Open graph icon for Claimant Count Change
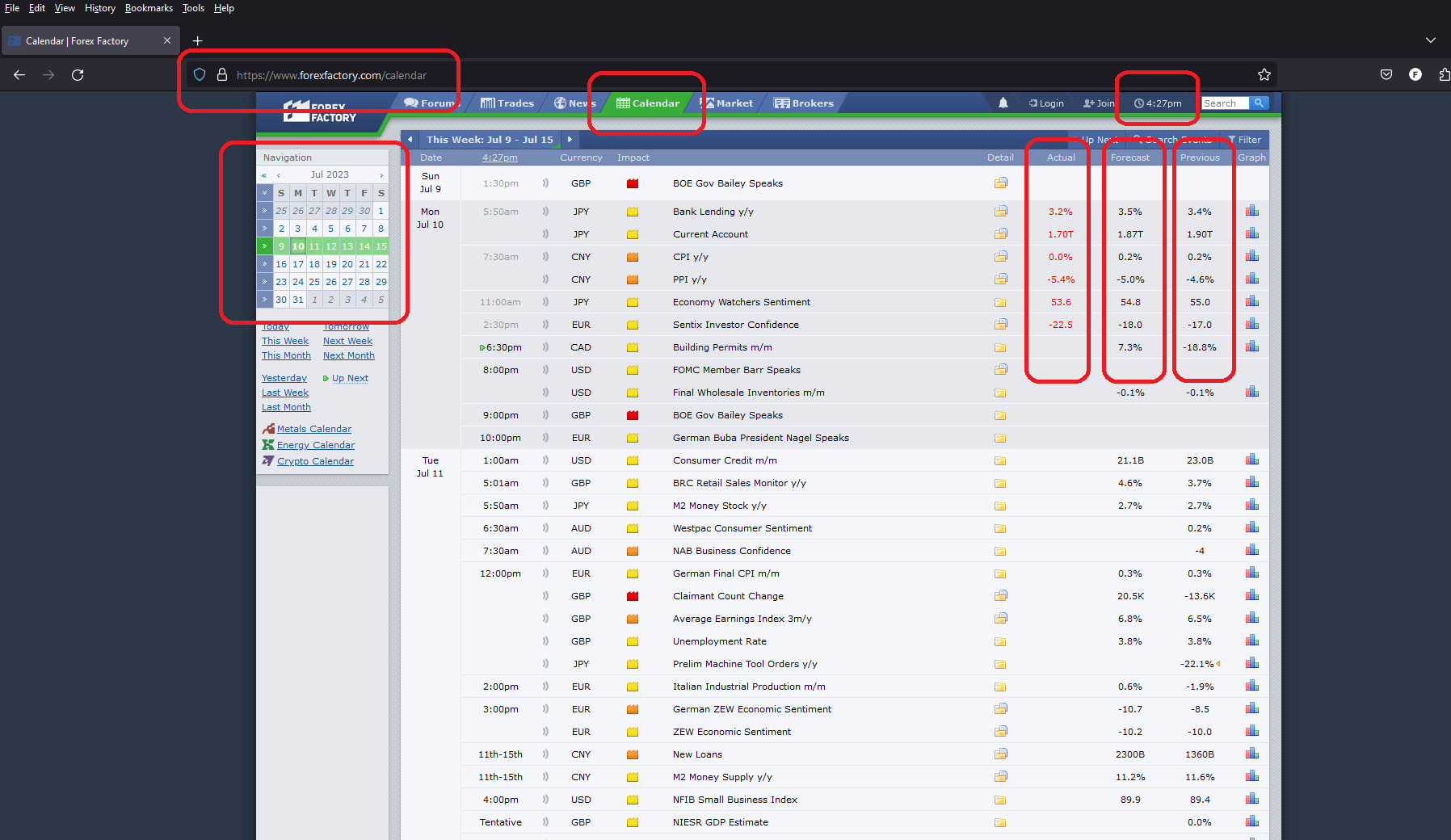This screenshot has width=1451, height=840. [1251, 595]
